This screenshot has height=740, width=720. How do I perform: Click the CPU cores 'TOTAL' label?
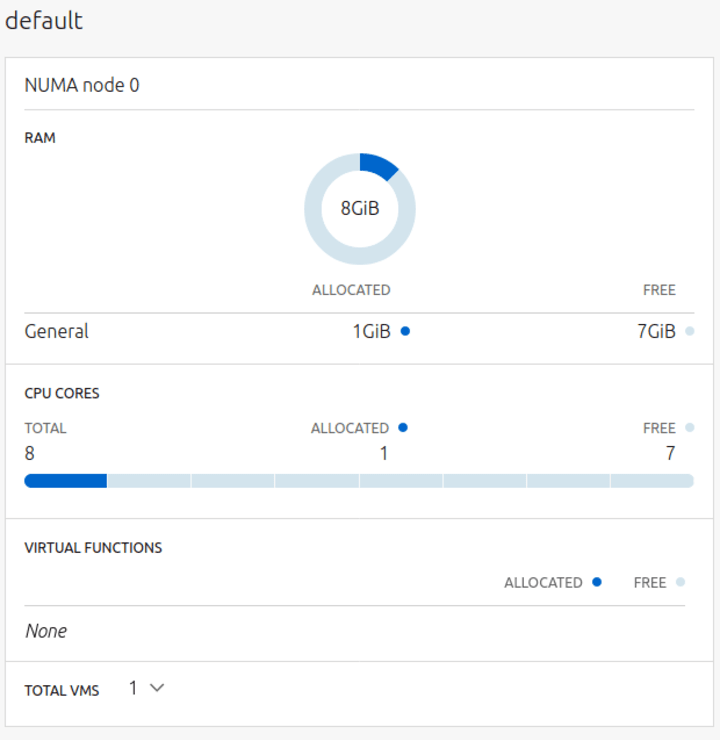(x=45, y=428)
